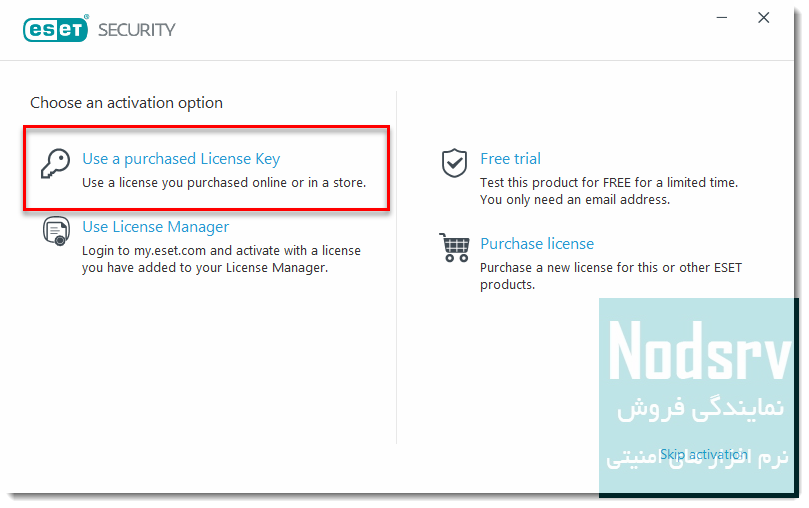Image resolution: width=809 pixels, height=508 pixels.
Task: Select the Nodsrv watermark logo
Action: [699, 350]
